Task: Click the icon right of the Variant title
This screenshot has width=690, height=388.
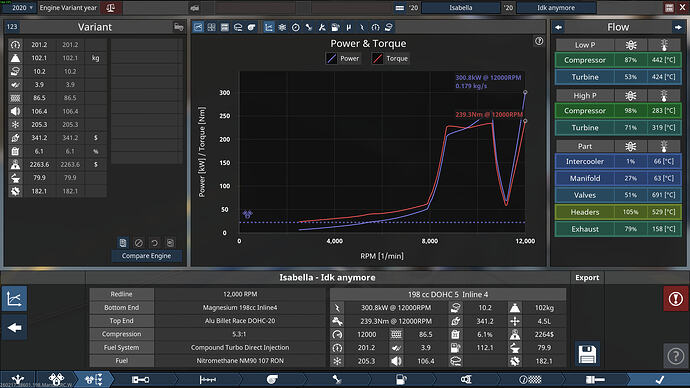Action: click(x=178, y=27)
